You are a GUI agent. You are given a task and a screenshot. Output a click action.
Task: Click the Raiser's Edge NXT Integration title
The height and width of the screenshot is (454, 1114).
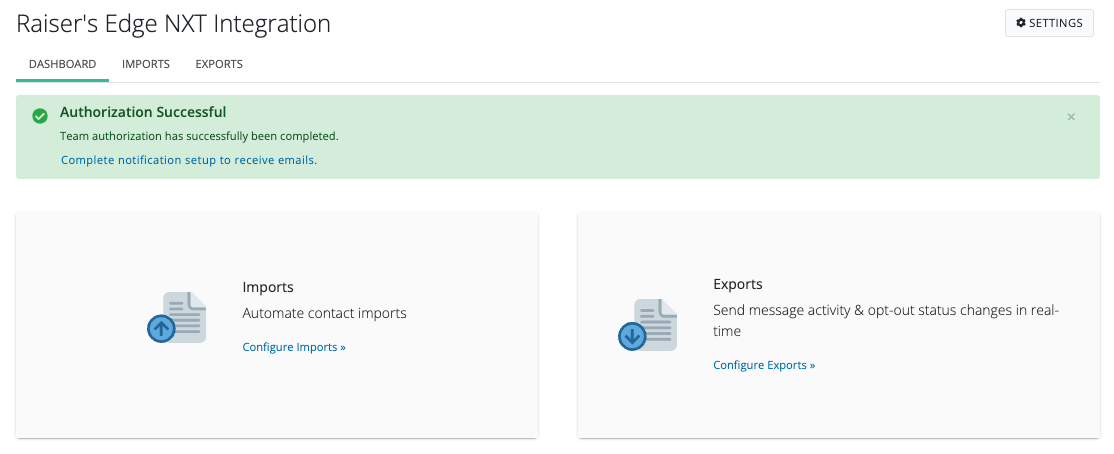point(173,23)
